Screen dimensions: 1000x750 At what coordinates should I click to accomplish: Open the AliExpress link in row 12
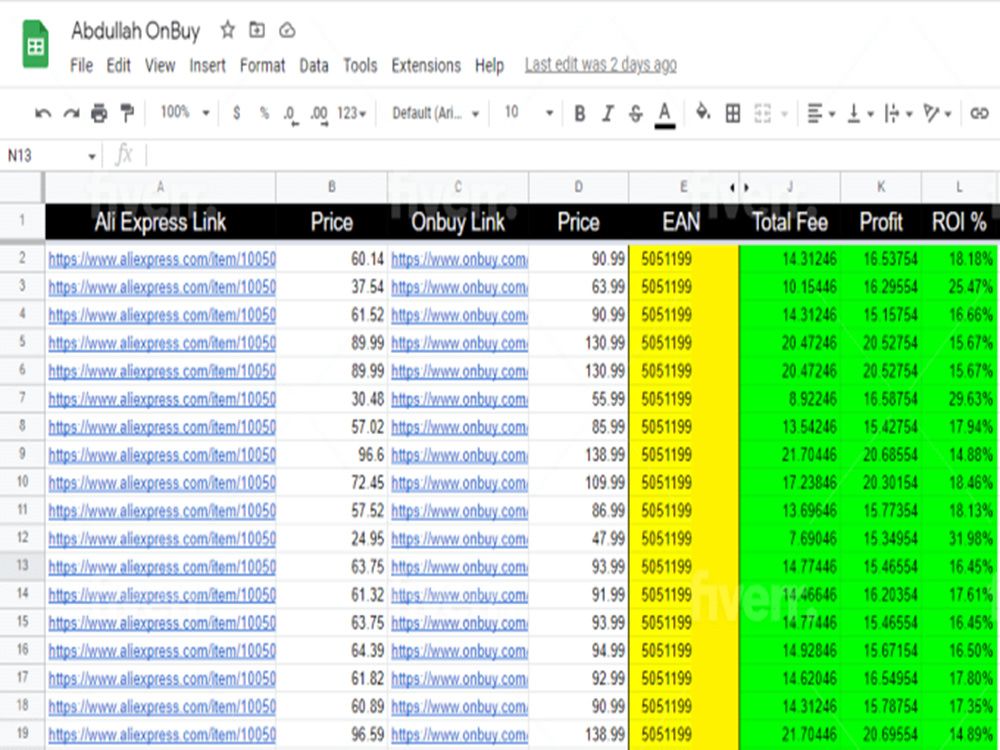pyautogui.click(x=162, y=539)
